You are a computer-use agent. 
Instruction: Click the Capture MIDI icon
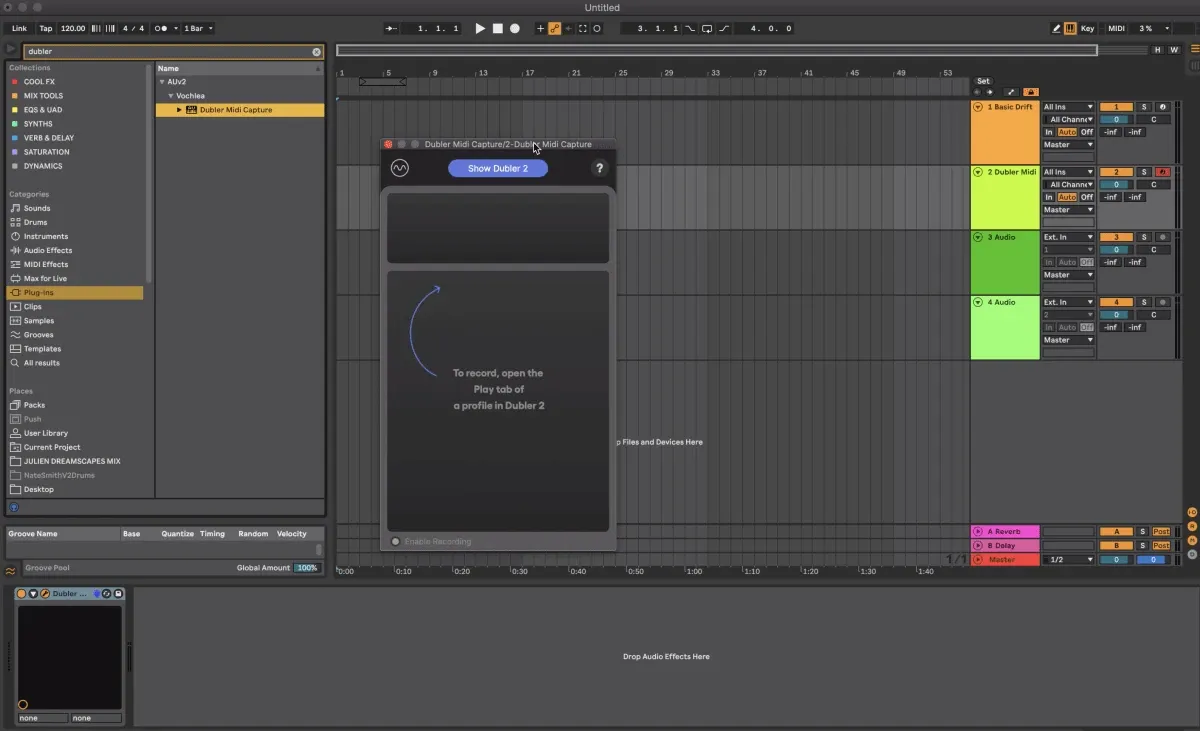(583, 29)
